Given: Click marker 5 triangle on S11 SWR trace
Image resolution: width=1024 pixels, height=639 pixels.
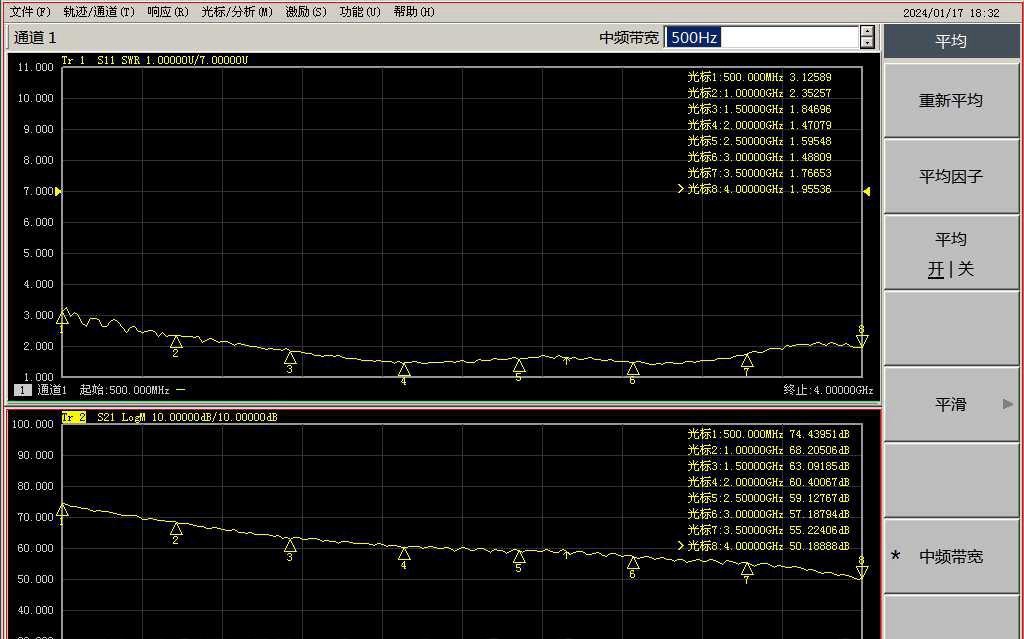Looking at the screenshot, I should click(519, 365).
